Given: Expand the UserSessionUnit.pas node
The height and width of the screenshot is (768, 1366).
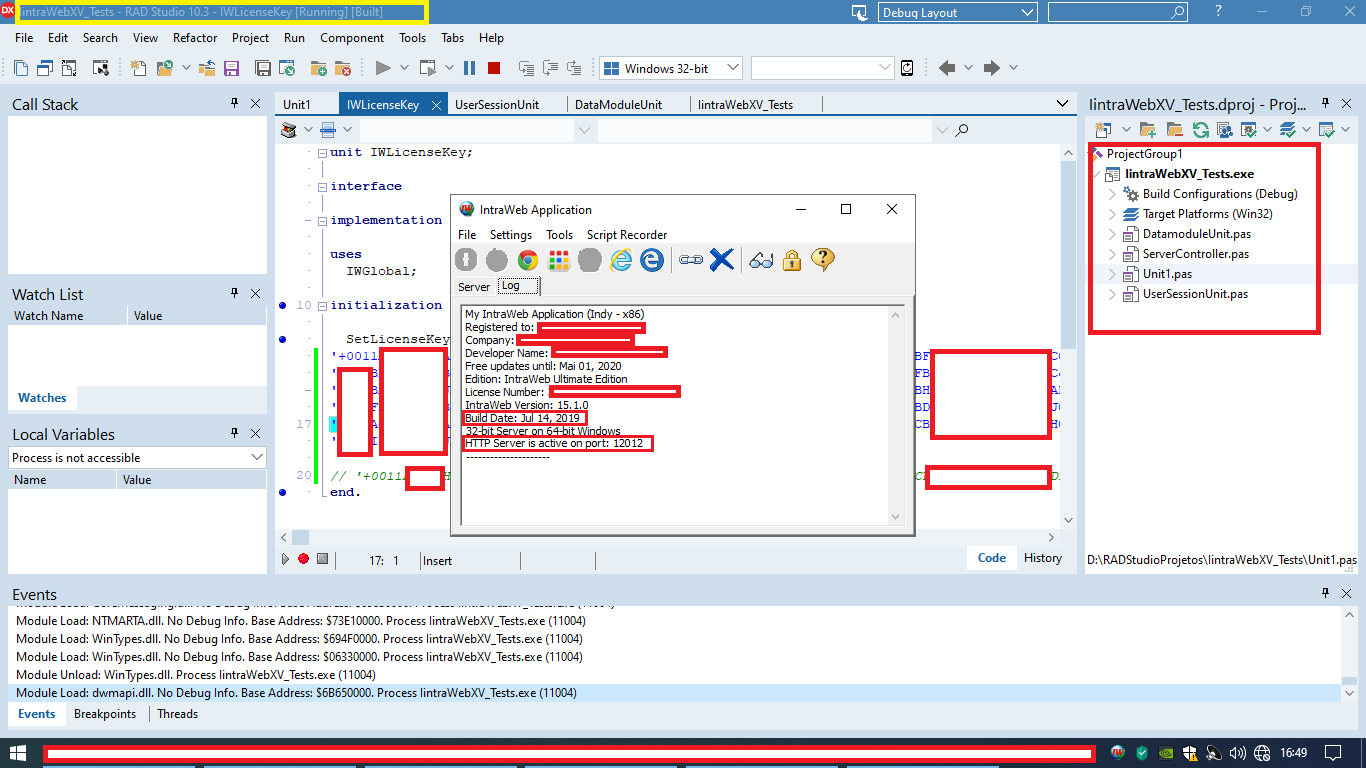Looking at the screenshot, I should (1112, 294).
